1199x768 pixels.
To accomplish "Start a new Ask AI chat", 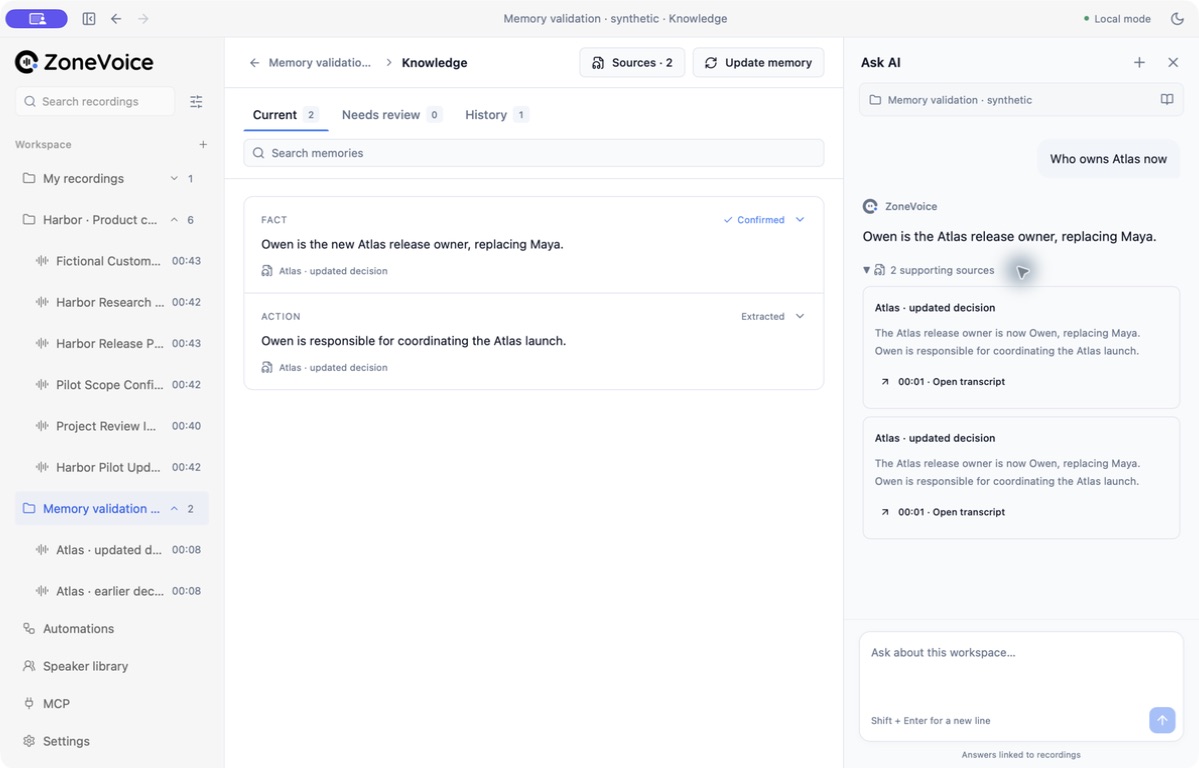I will 1139,63.
